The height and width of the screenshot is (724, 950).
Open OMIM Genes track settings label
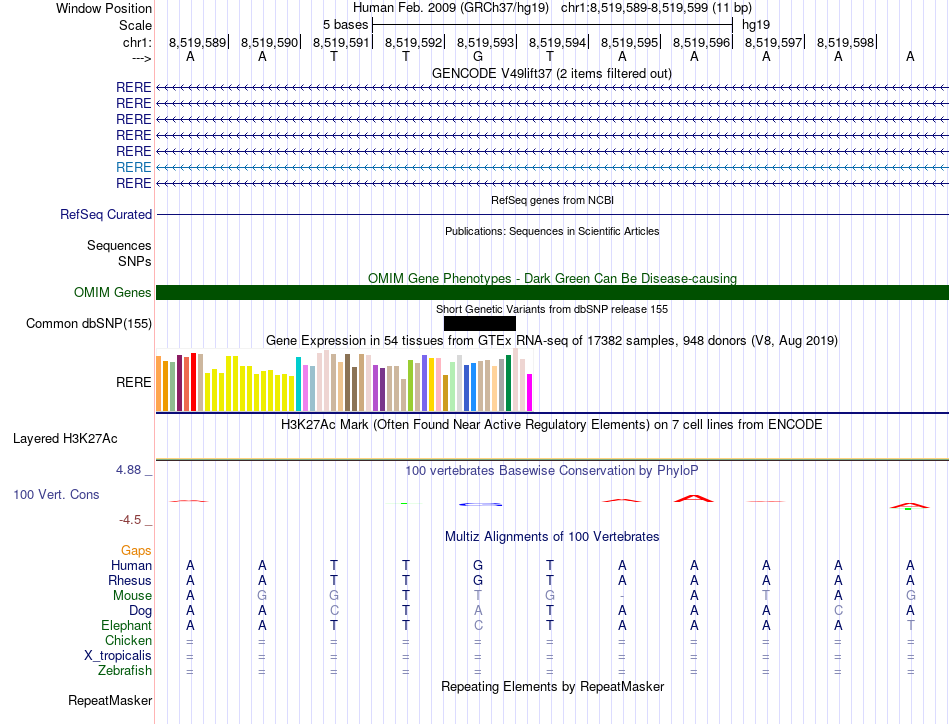coord(113,293)
